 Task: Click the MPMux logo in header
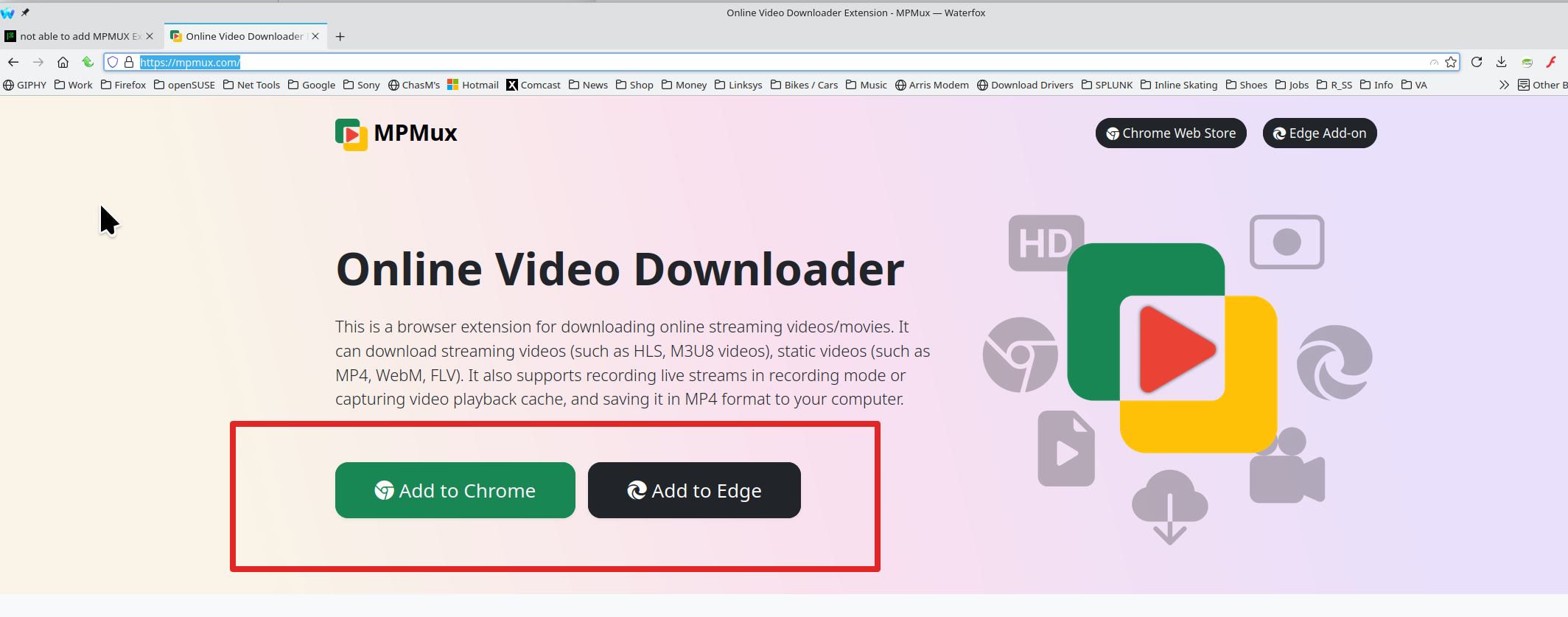[396, 133]
